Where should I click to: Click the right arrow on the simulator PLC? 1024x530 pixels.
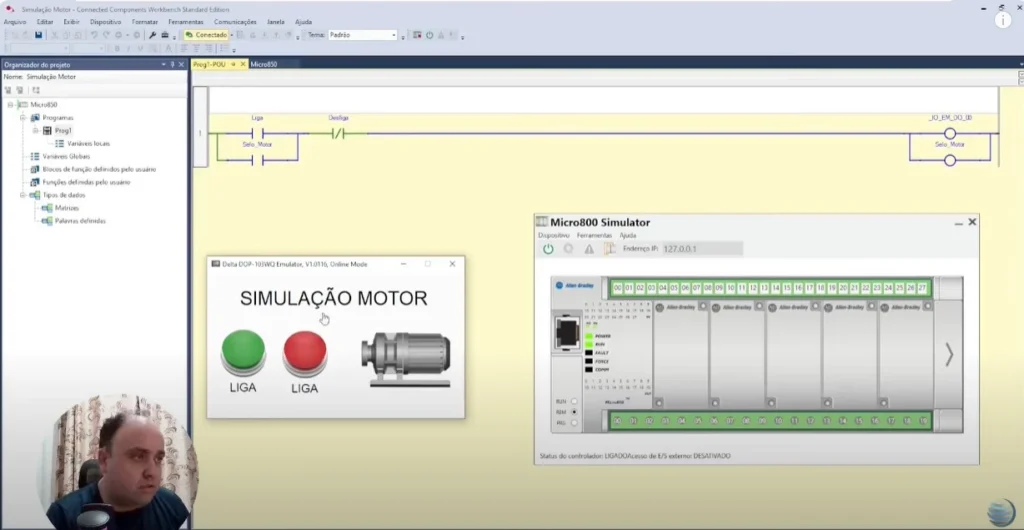pyautogui.click(x=949, y=354)
